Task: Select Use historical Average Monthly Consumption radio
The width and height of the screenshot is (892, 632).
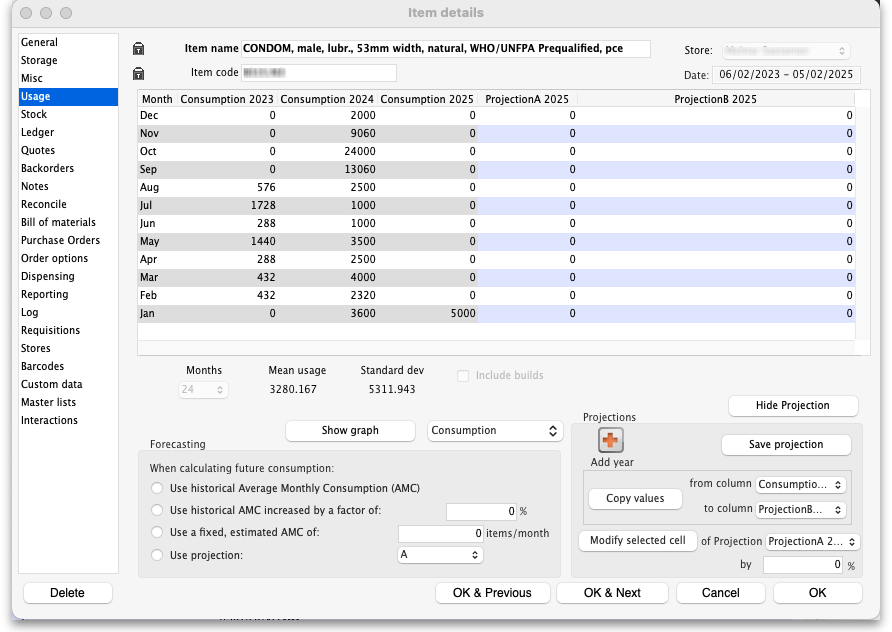Action: [x=156, y=488]
